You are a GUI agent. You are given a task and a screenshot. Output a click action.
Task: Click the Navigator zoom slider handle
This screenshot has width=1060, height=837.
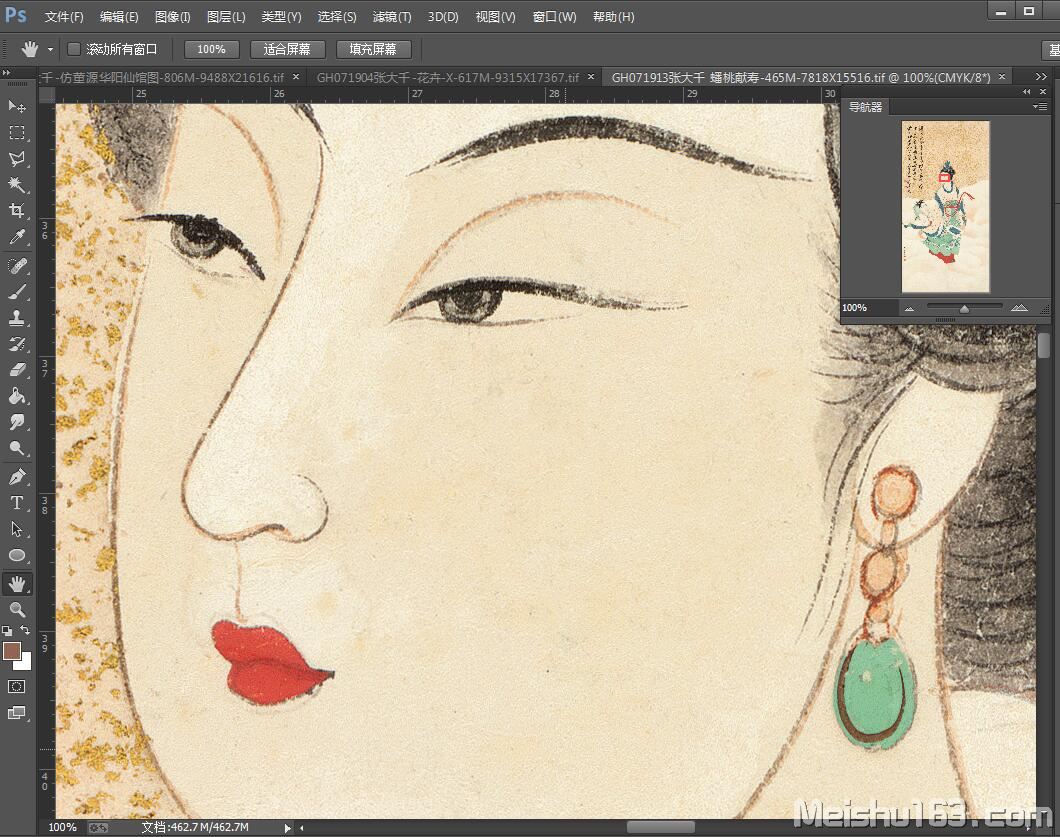click(x=965, y=309)
